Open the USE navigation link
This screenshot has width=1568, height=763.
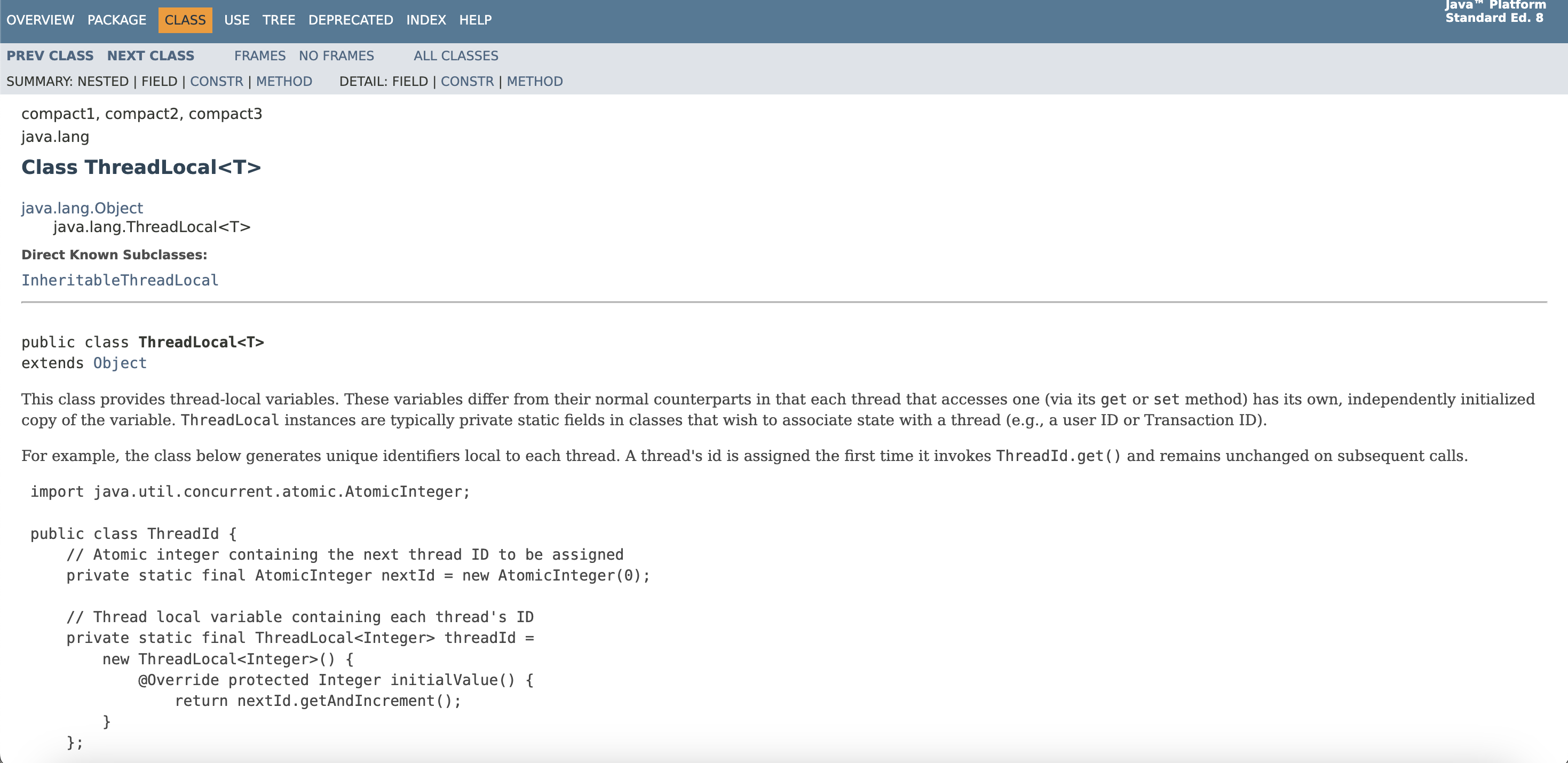[x=236, y=20]
